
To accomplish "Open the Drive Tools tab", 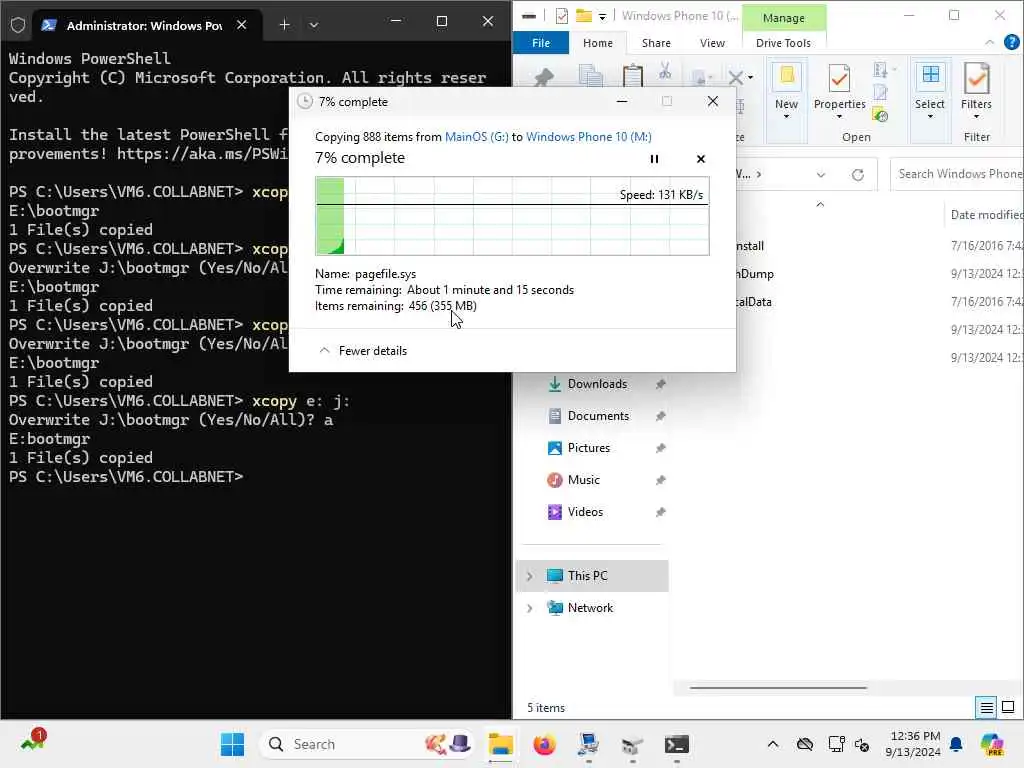I will [x=783, y=43].
